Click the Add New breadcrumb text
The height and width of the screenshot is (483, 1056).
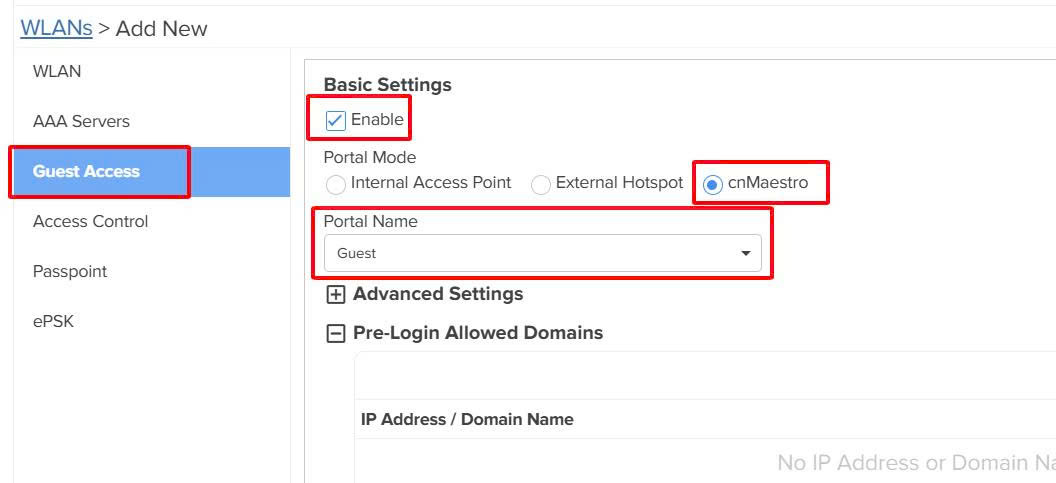(162, 29)
